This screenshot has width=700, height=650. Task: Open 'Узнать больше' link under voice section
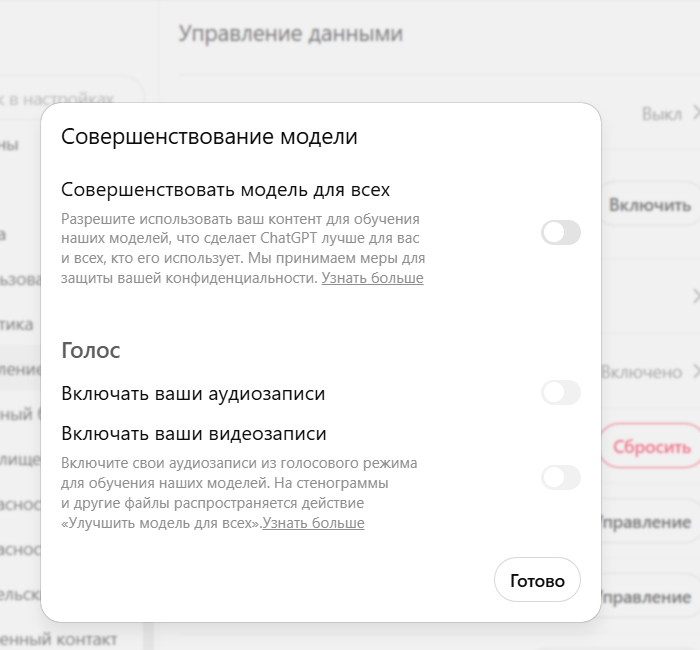click(313, 523)
